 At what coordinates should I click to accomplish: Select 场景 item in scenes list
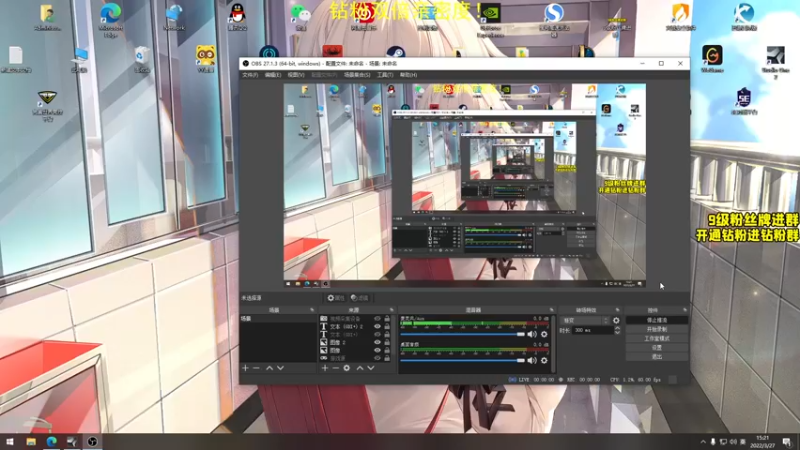278,318
